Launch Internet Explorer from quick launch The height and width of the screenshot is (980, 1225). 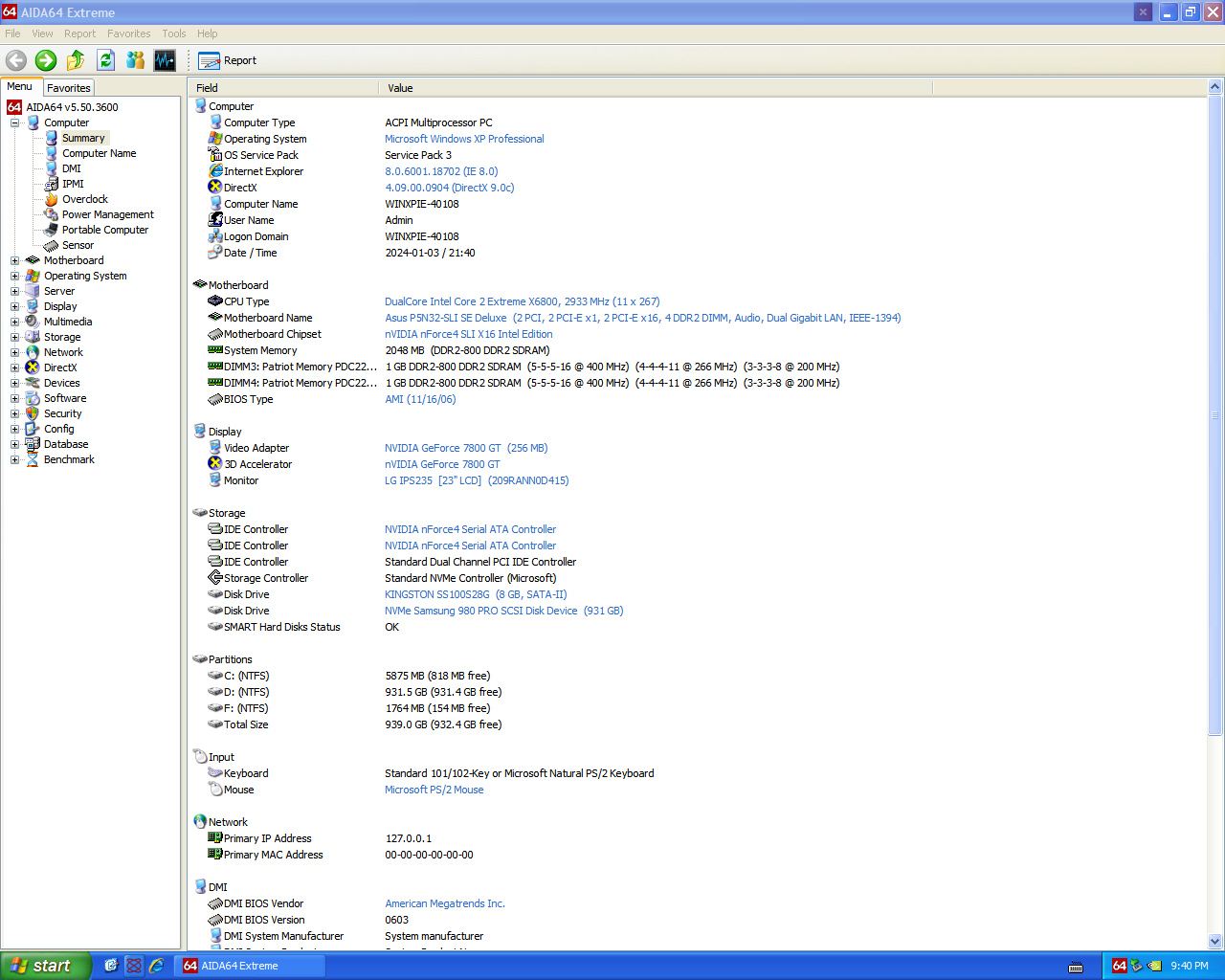(156, 966)
